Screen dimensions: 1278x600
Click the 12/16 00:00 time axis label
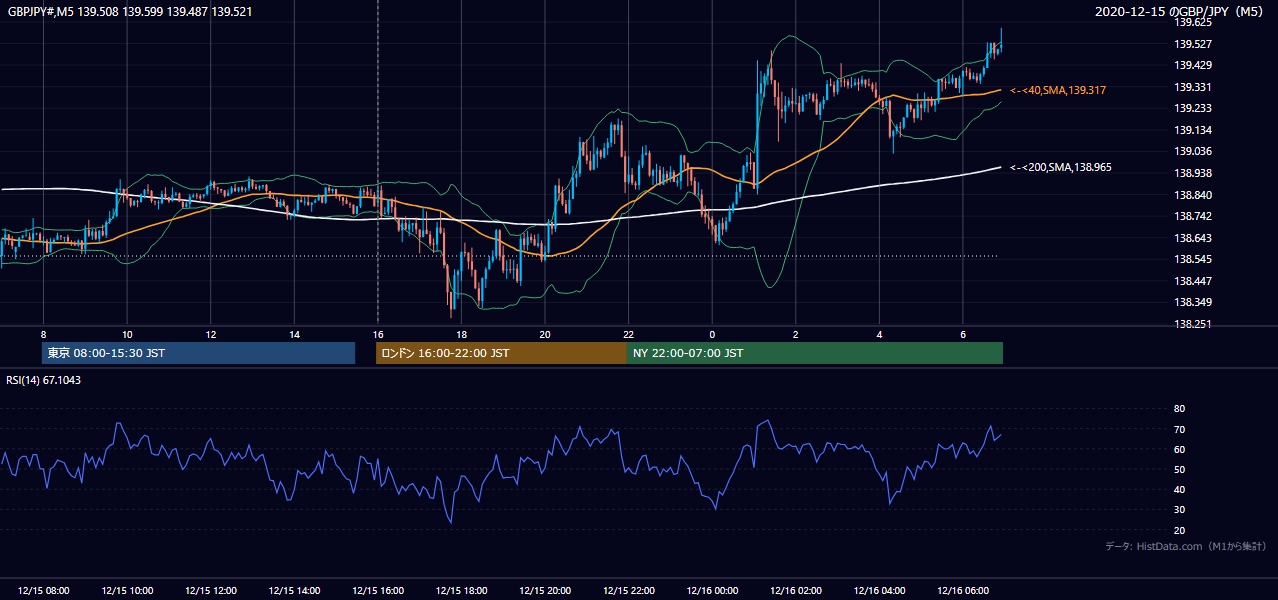click(712, 591)
